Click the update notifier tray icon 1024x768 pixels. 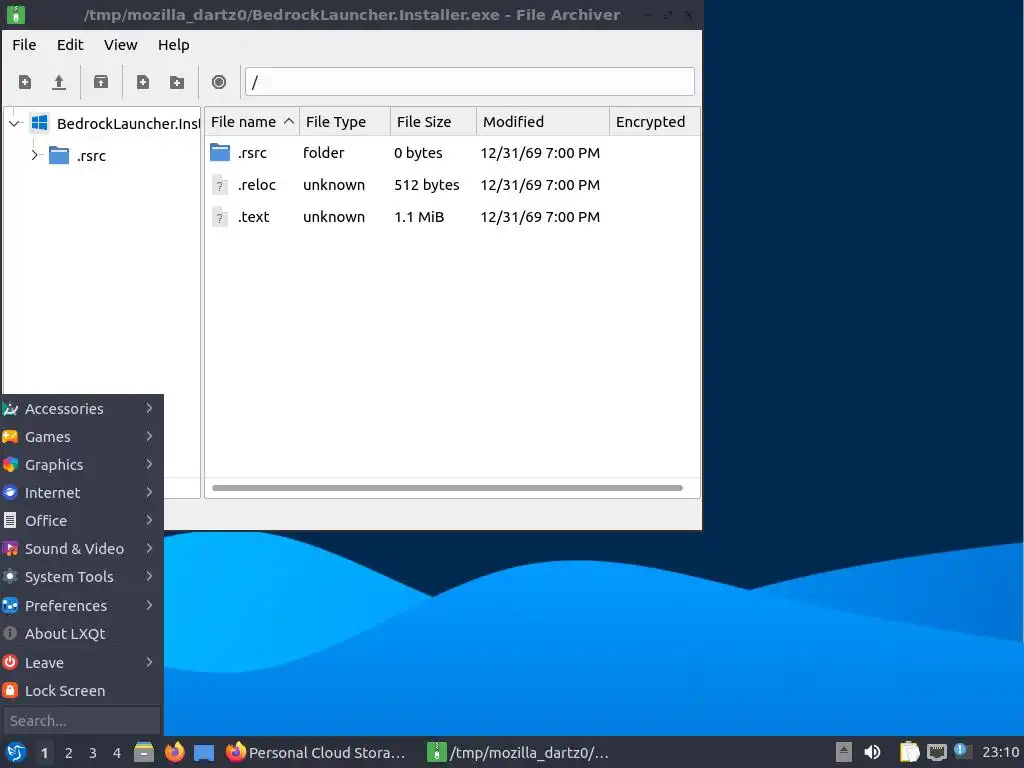pos(962,751)
